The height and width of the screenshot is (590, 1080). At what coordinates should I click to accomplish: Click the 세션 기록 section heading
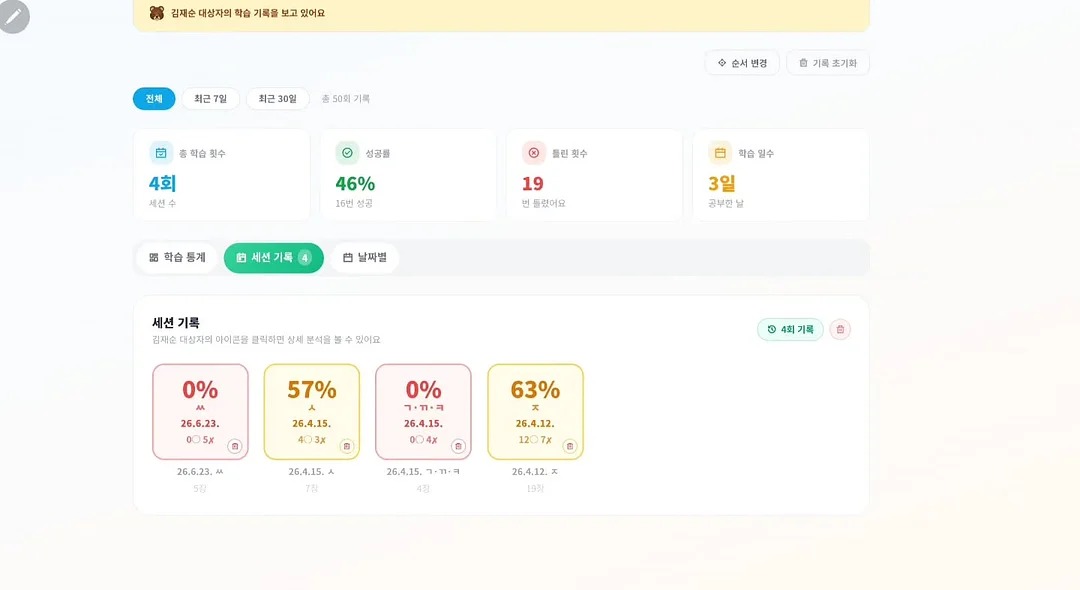(176, 322)
